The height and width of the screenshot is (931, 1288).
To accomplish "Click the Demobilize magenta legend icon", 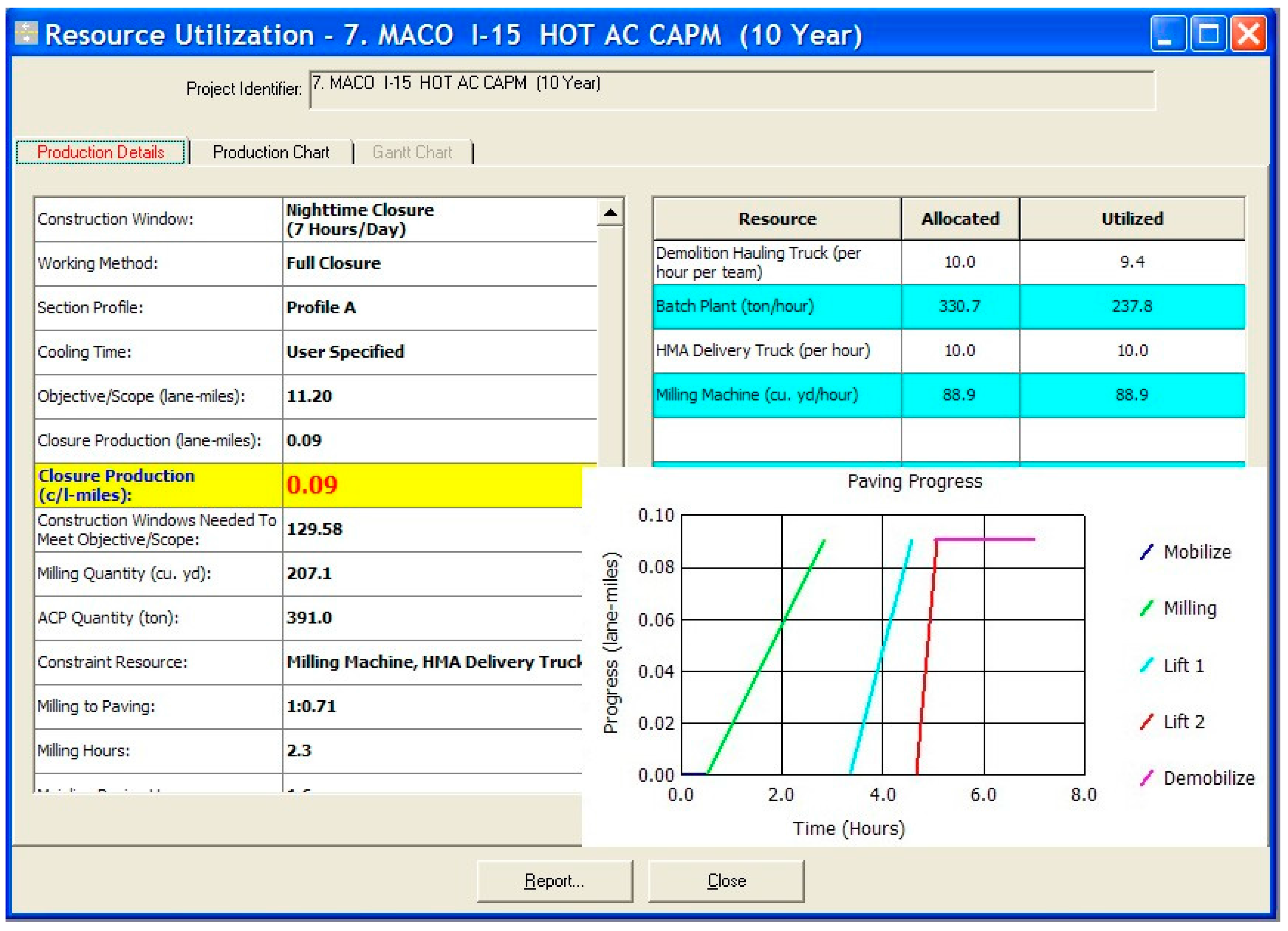I will [x=1147, y=778].
